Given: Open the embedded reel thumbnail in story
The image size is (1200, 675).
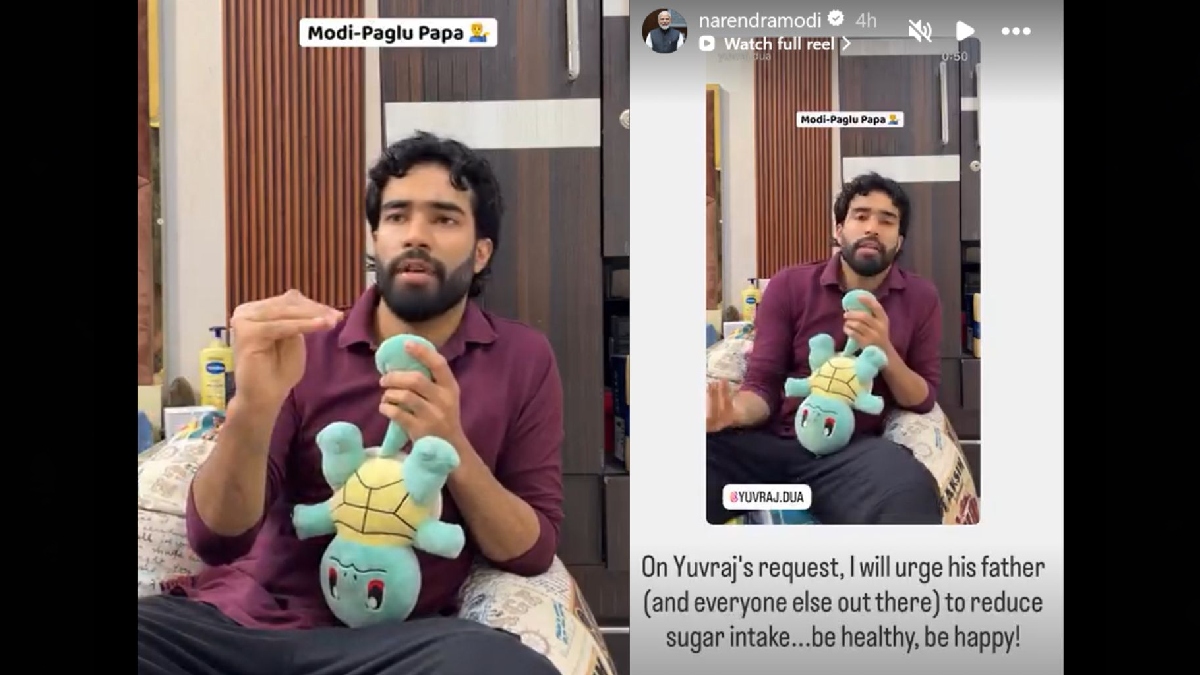Looking at the screenshot, I should coord(843,281).
